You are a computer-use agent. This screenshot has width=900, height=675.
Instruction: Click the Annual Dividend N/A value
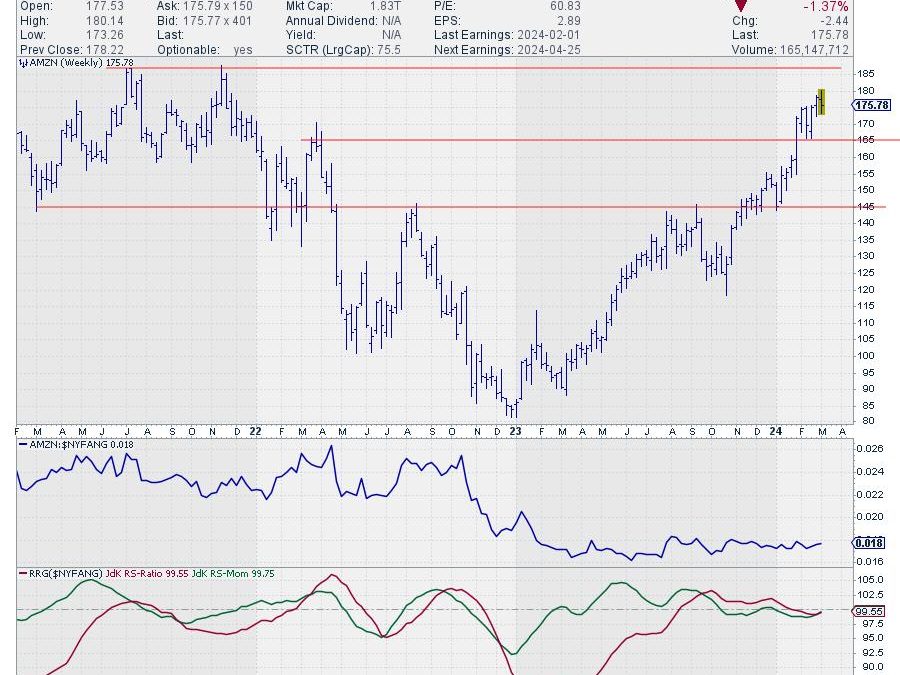(x=391, y=21)
